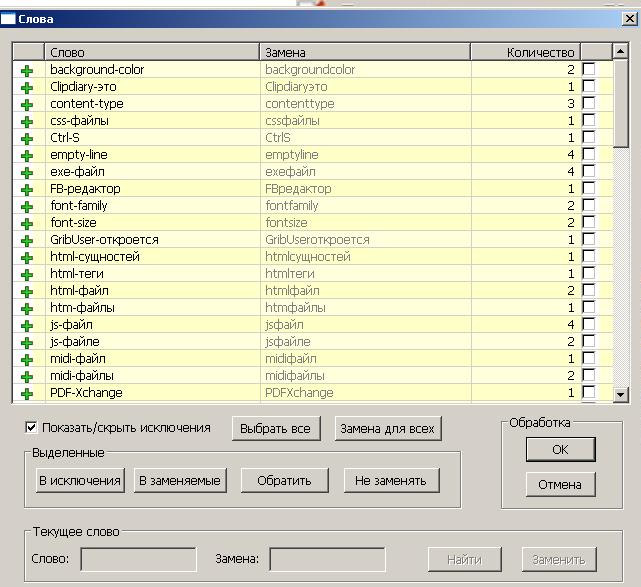Image resolution: width=641 pixels, height=587 pixels.
Task: Click plus icon beside js-файл row
Action: coord(27,324)
